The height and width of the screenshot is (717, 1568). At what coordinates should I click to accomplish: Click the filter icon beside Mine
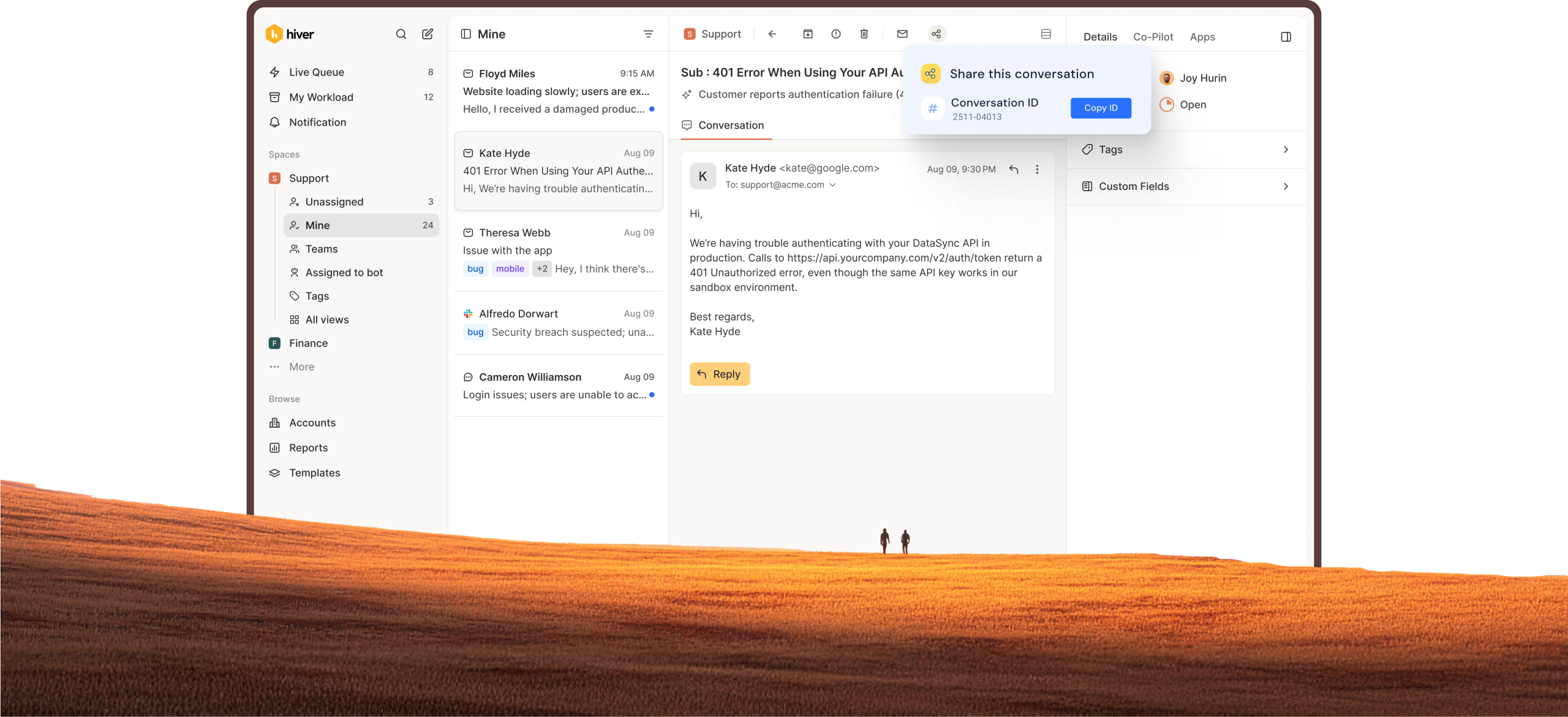point(648,34)
